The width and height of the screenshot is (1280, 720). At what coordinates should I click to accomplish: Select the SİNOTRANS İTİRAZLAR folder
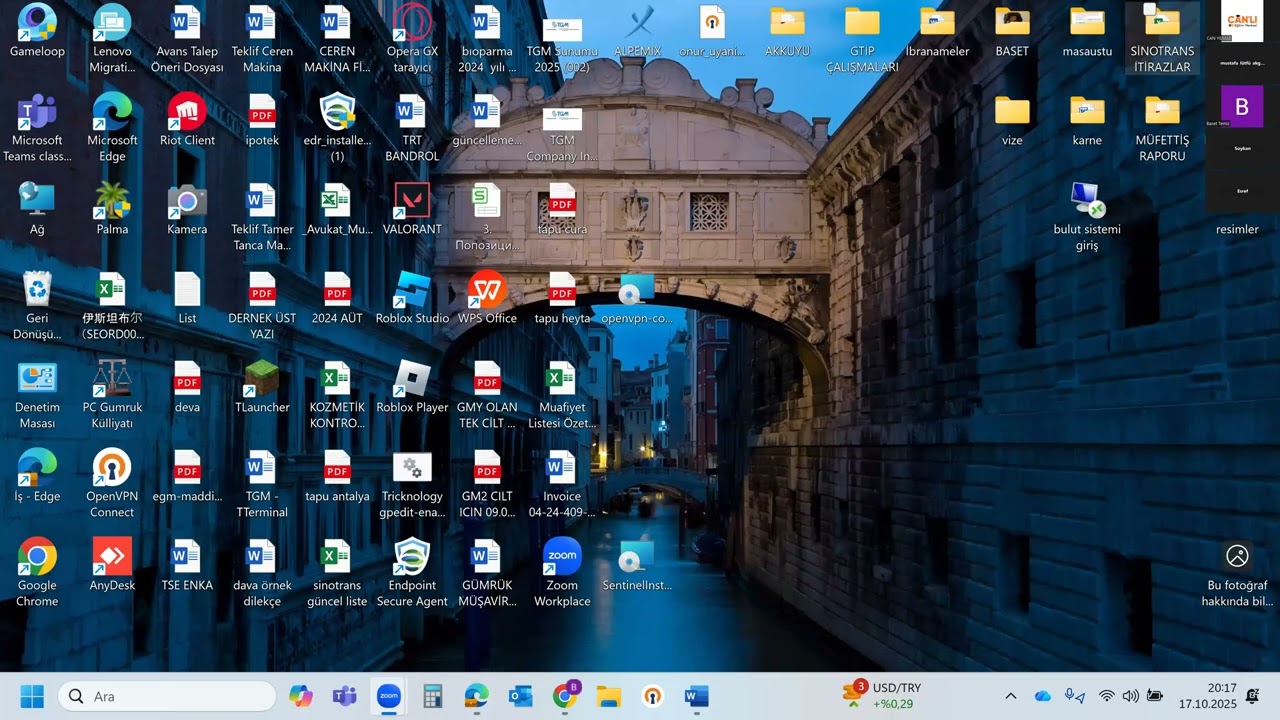point(1162,40)
